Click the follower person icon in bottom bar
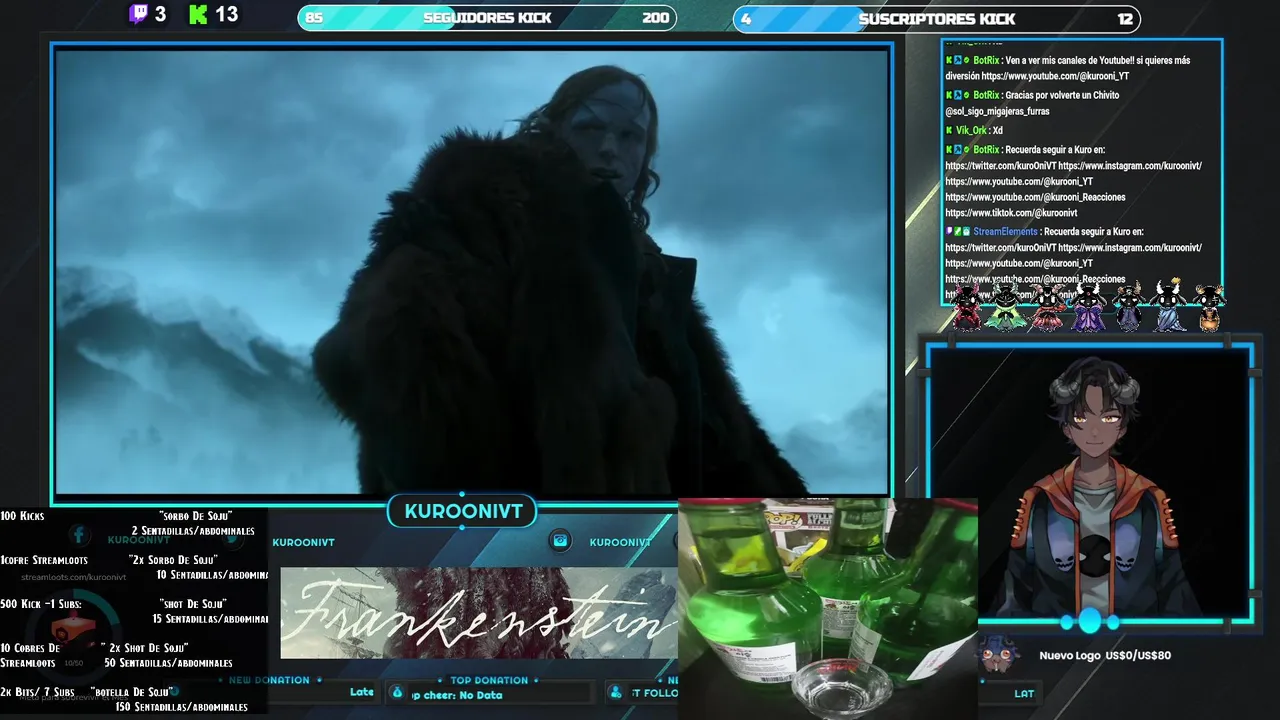 tap(616, 692)
